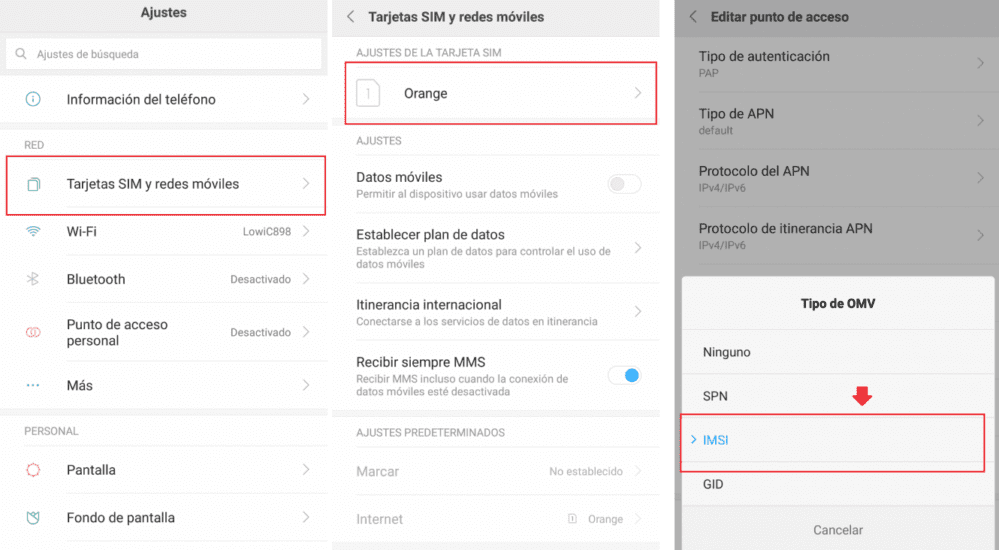This screenshot has height=550, width=999.
Task: Click the search magnifier icon in Ajustes
Action: pos(21,54)
